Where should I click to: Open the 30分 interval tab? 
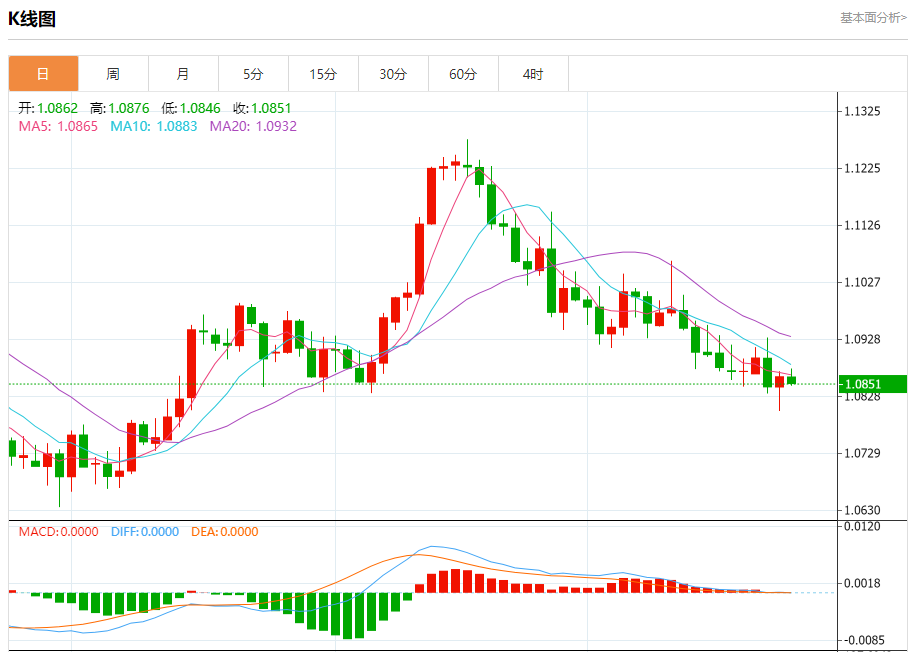coord(393,74)
